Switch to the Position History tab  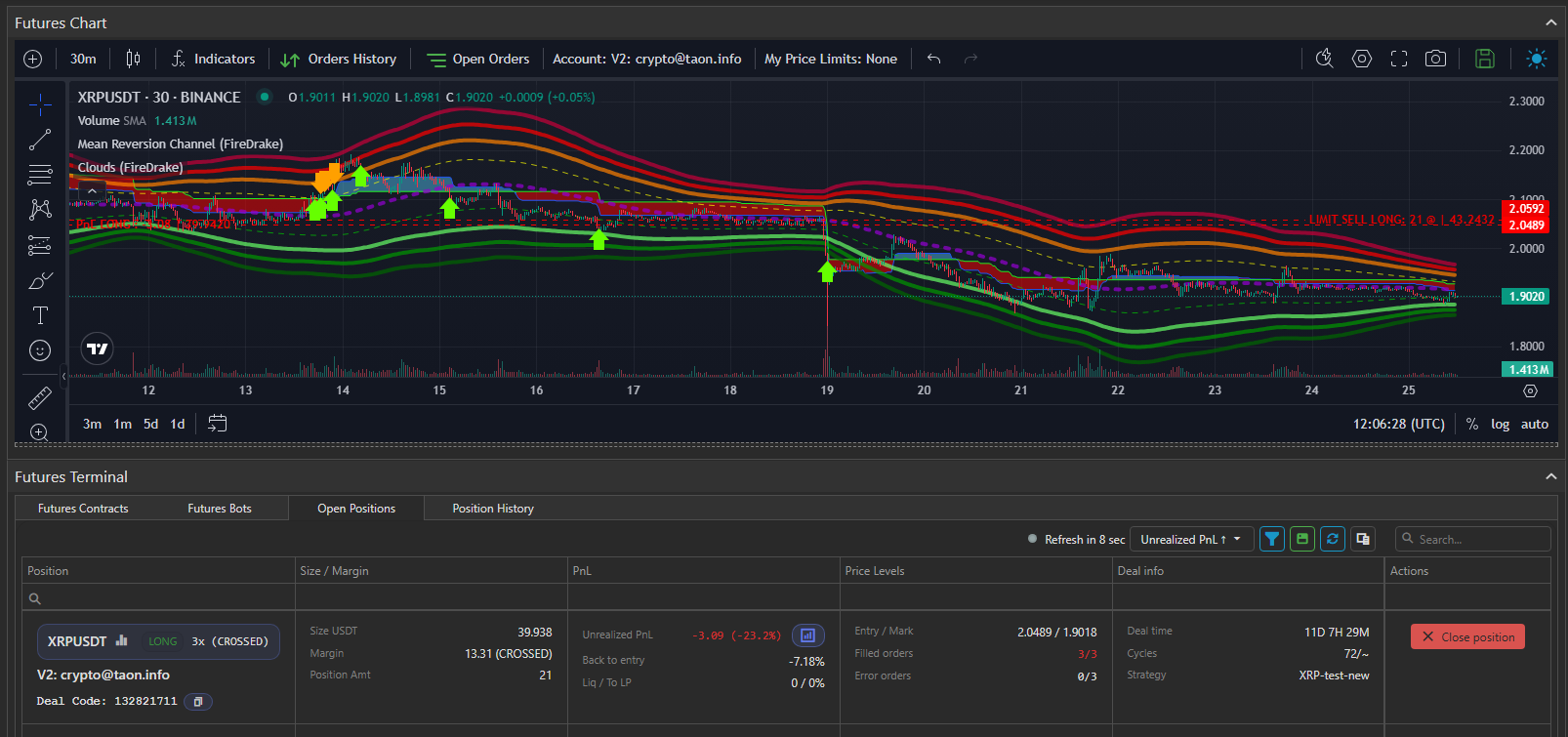coord(493,509)
